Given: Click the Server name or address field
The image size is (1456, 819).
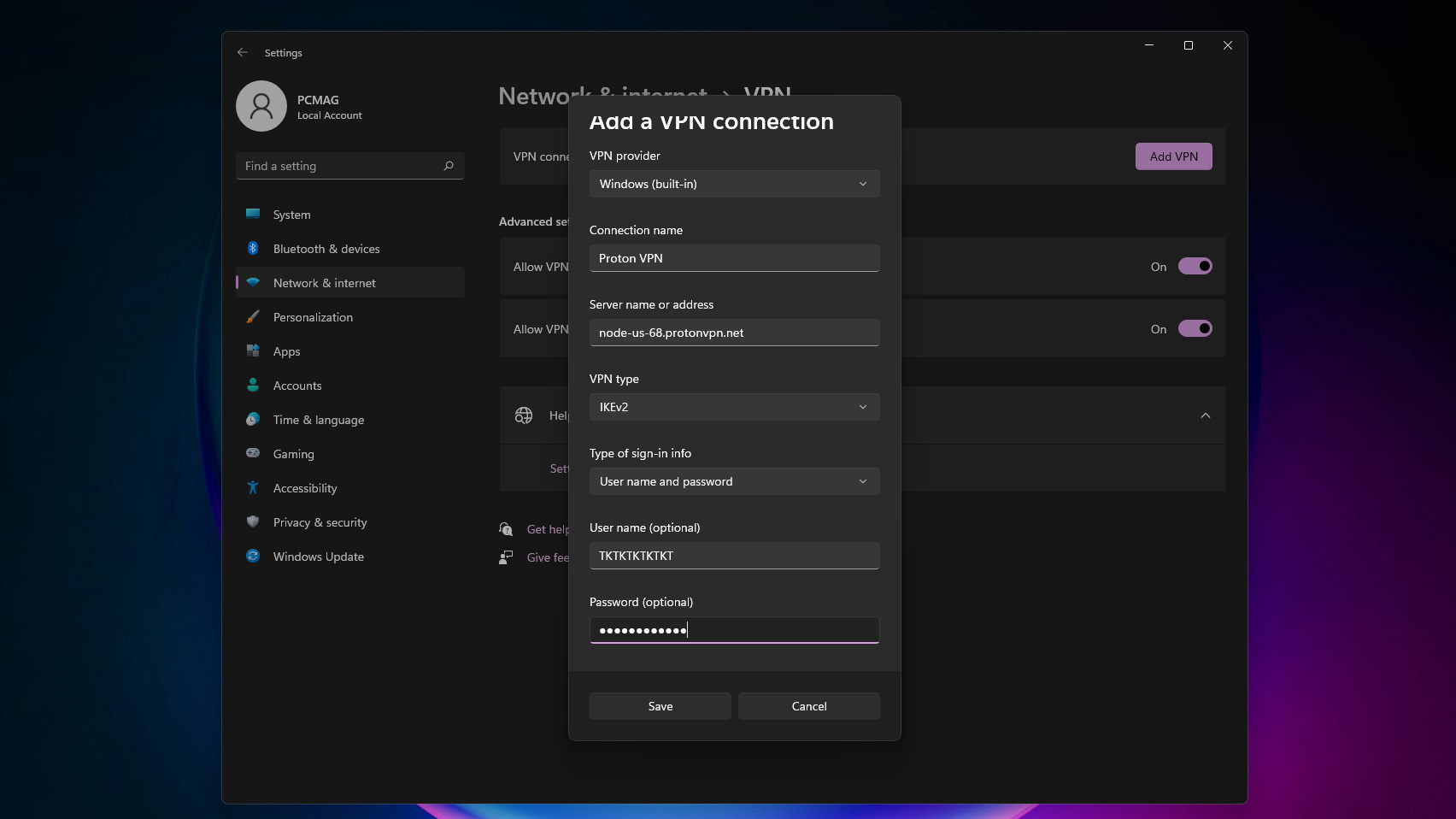Looking at the screenshot, I should (734, 333).
